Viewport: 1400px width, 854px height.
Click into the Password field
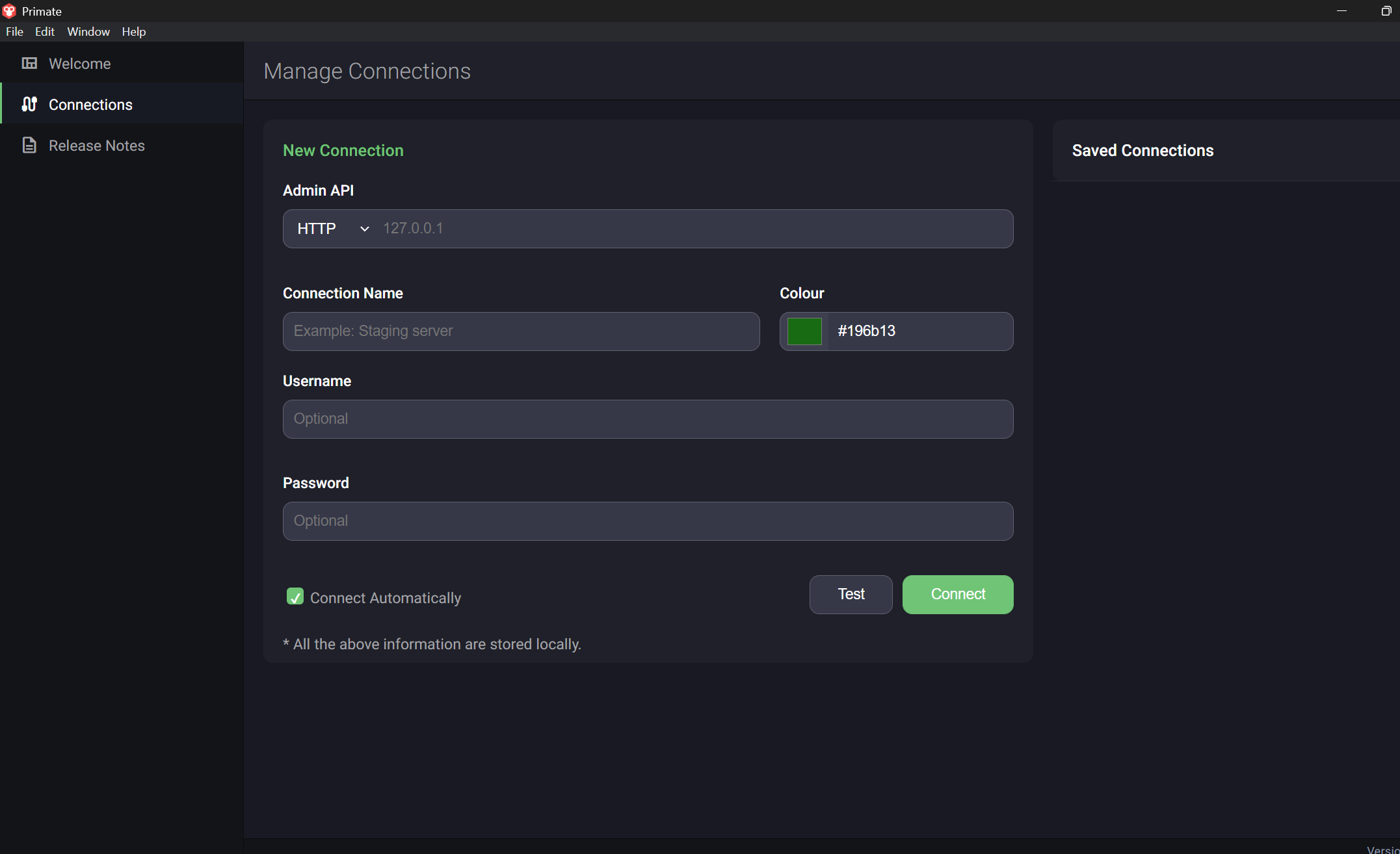pyautogui.click(x=648, y=521)
